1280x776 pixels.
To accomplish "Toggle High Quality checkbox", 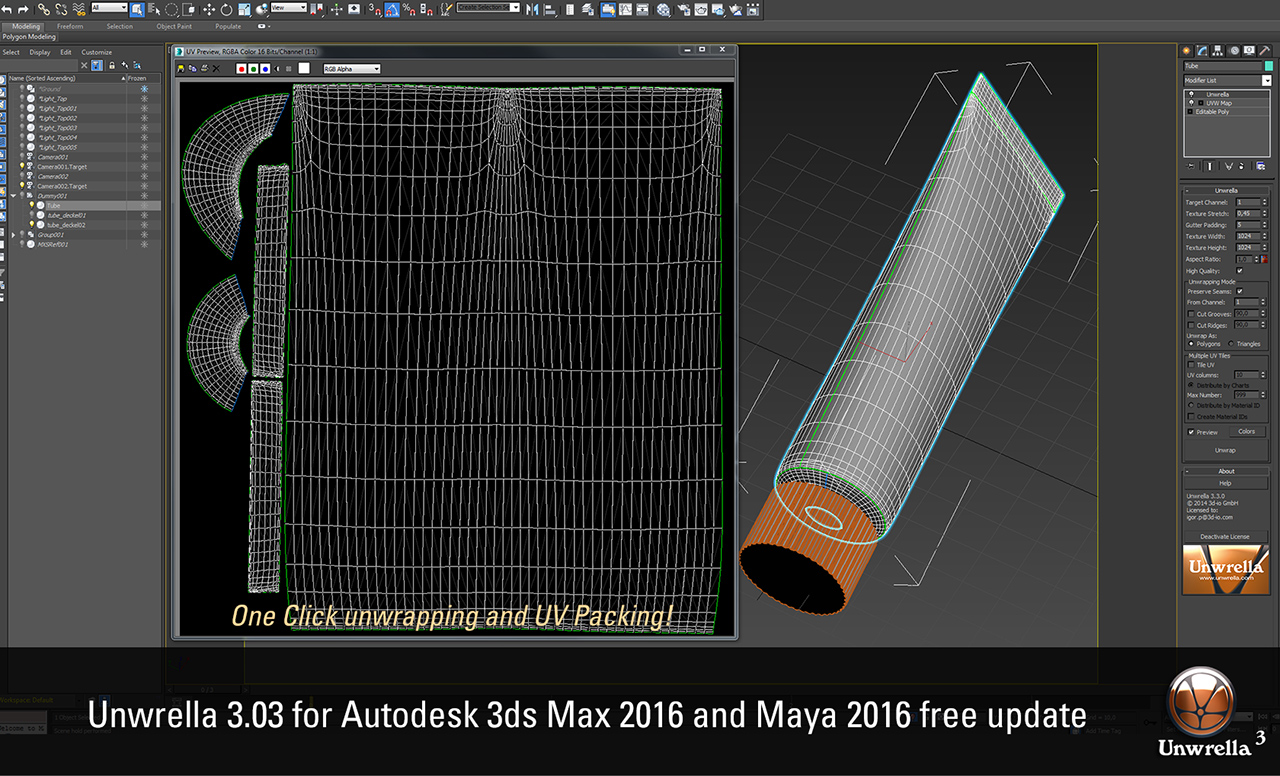I will point(1240,271).
